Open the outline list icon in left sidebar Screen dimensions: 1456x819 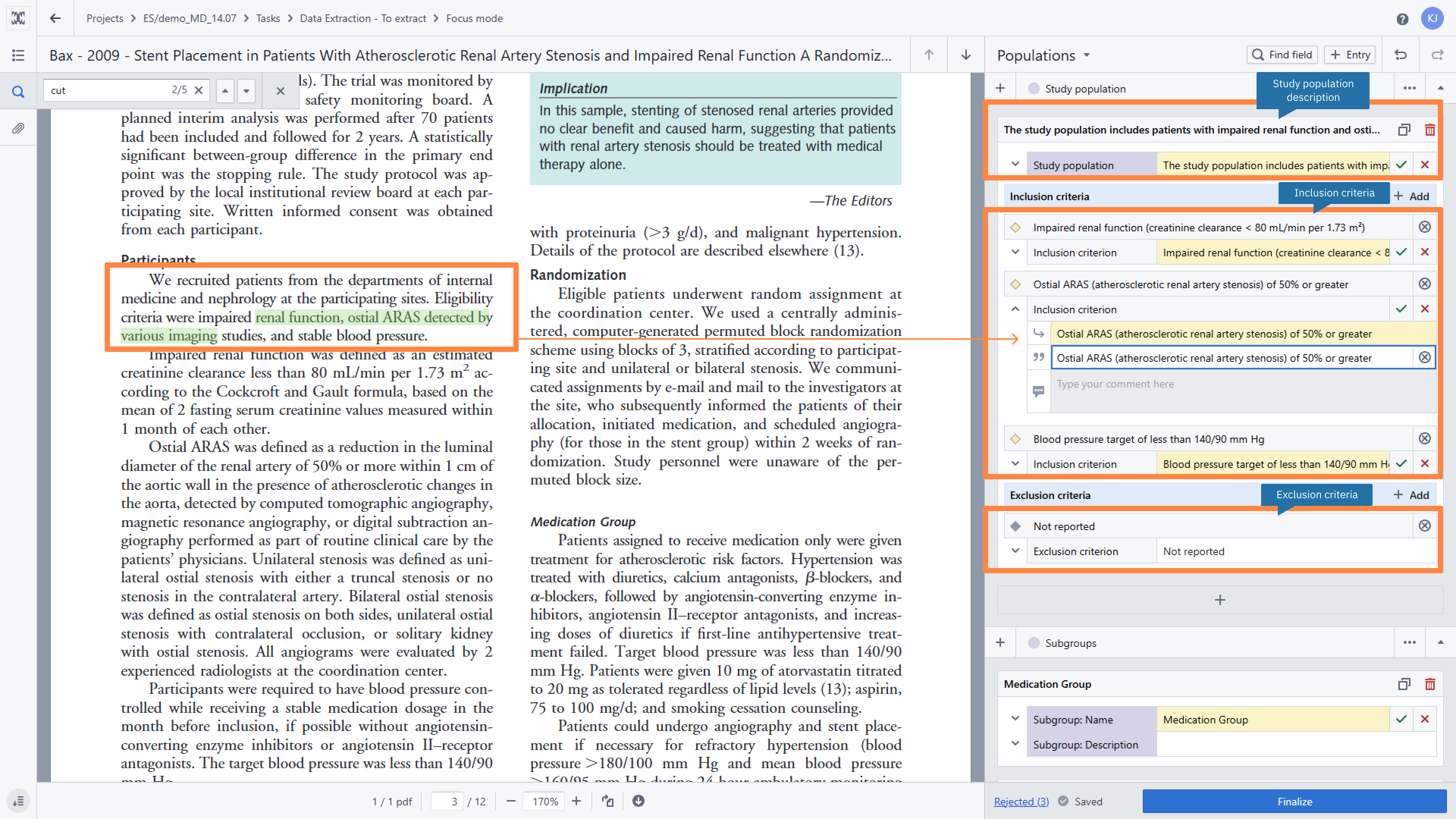click(x=18, y=55)
